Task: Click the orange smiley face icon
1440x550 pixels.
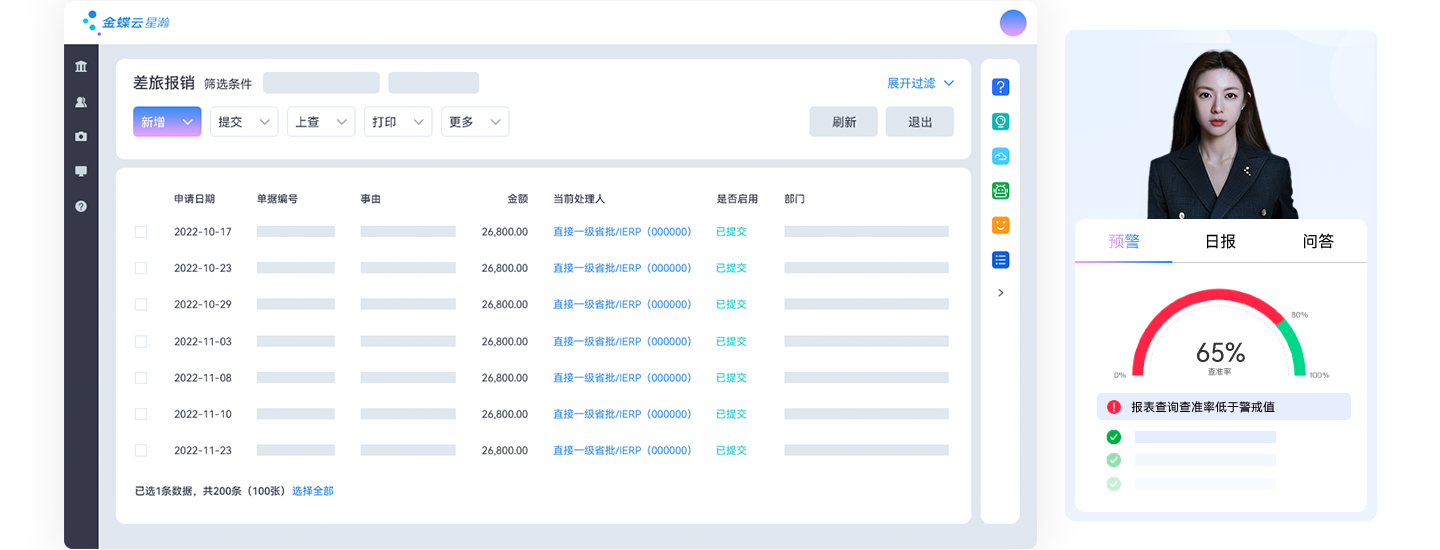Action: (x=1000, y=225)
